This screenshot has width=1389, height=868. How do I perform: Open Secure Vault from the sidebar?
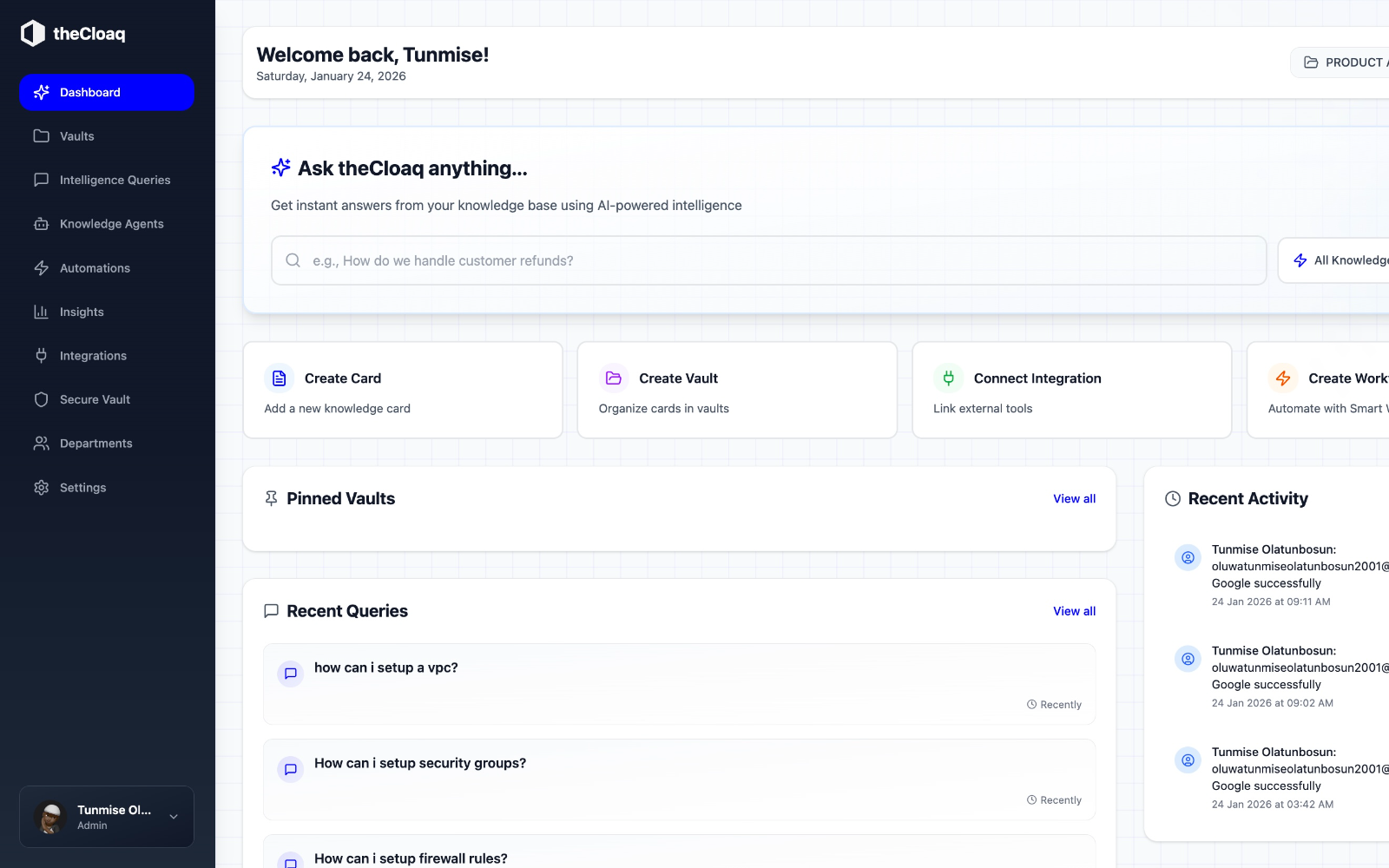(x=107, y=399)
